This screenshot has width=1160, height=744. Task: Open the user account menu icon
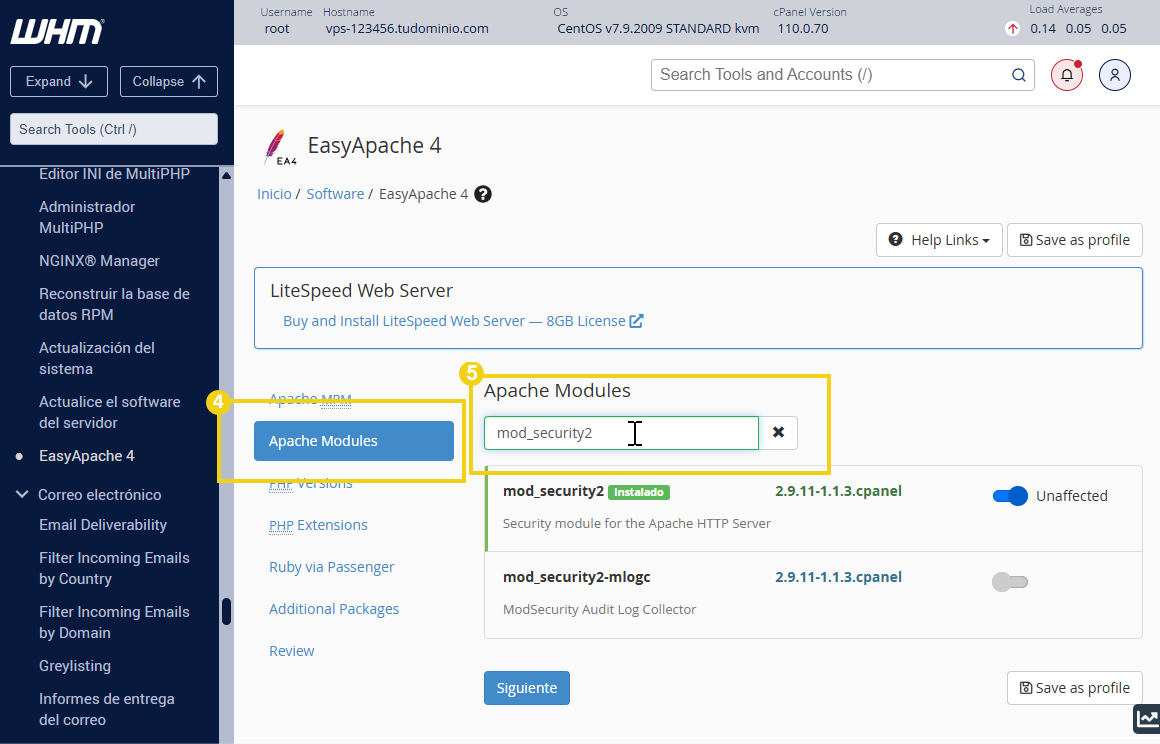point(1114,75)
